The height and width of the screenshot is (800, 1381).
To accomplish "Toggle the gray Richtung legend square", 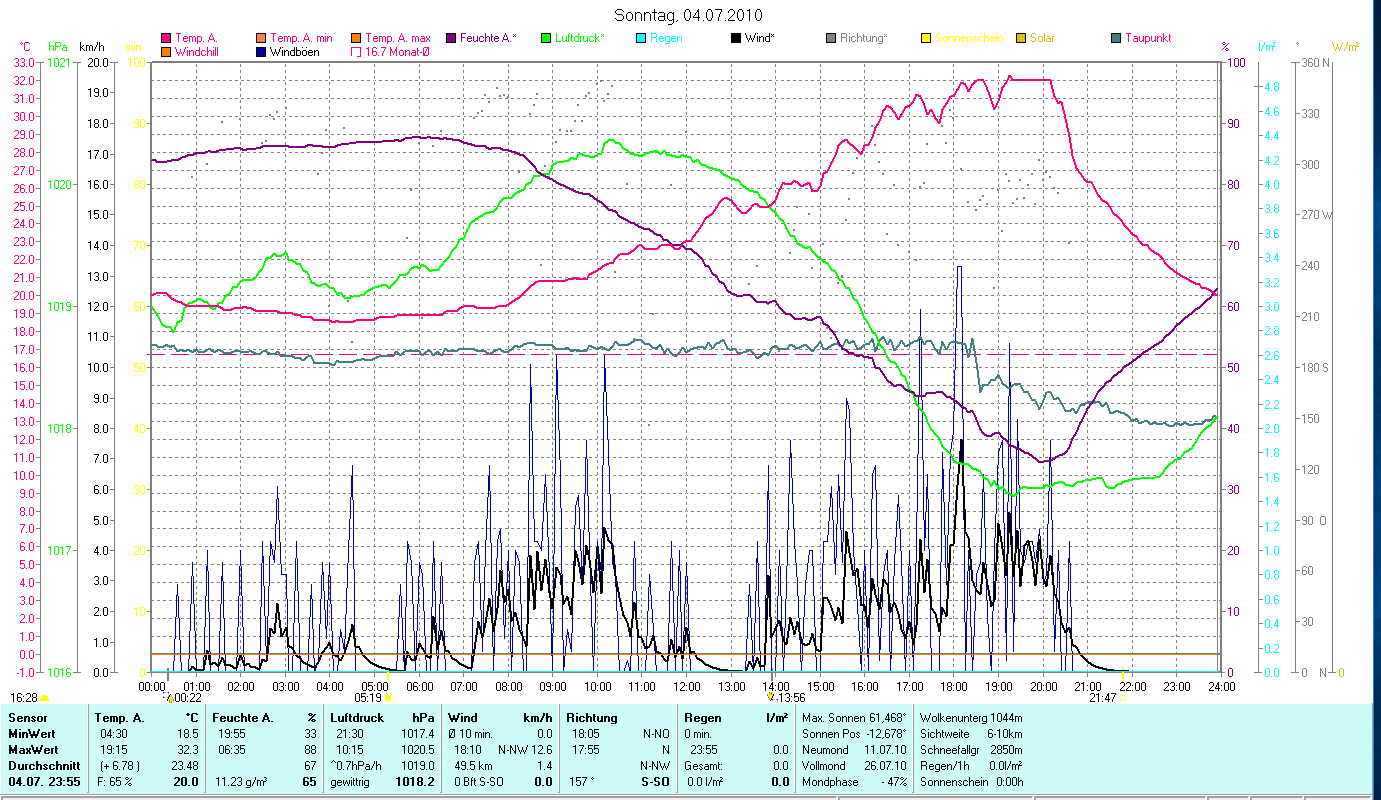I will pos(832,38).
